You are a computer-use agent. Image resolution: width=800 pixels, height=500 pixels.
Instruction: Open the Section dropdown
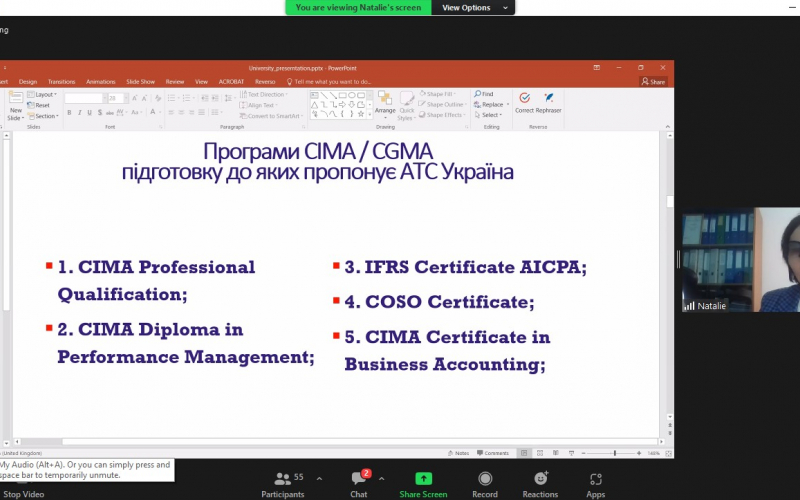(43, 116)
